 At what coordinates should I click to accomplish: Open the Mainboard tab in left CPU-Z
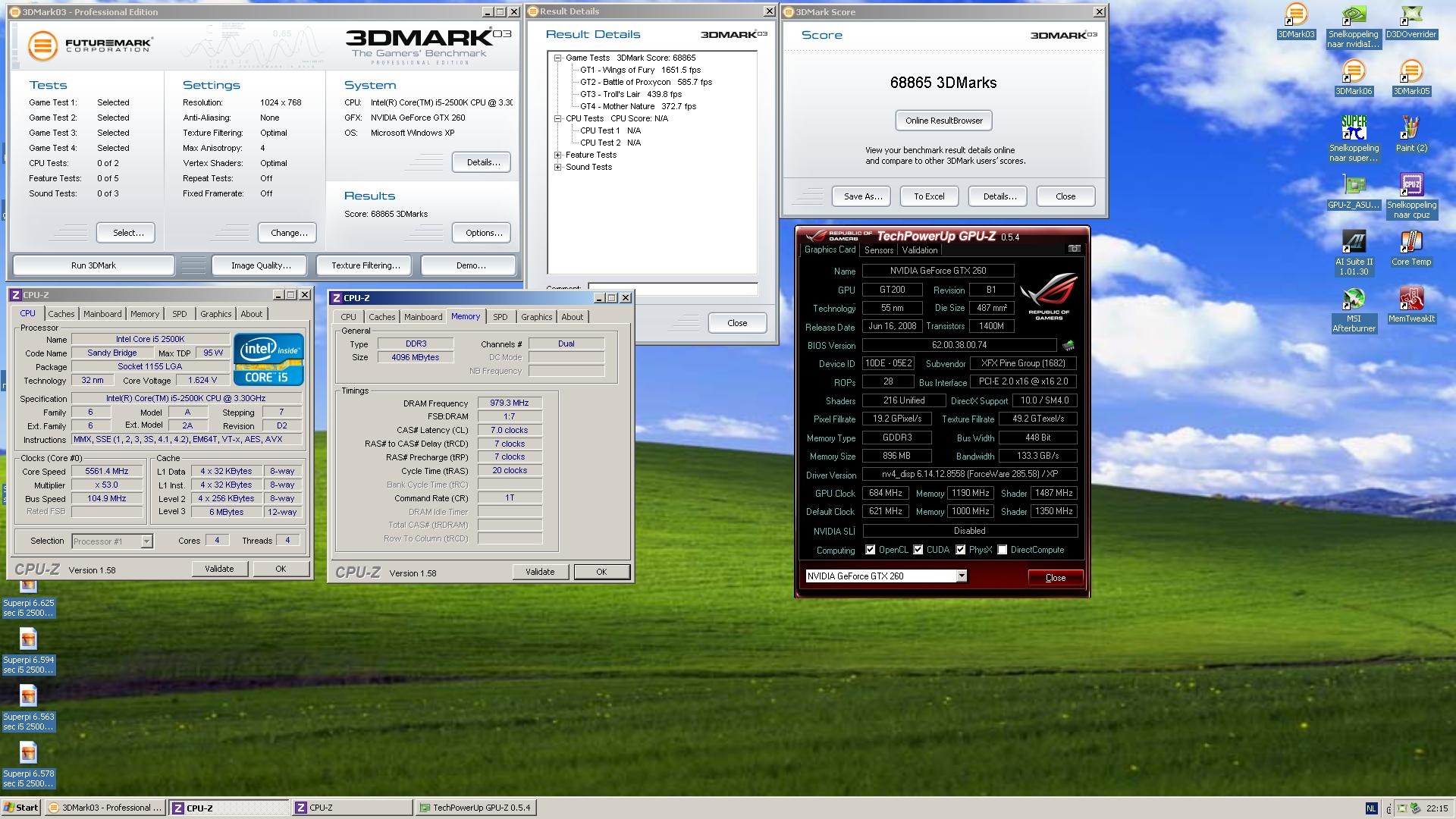point(102,314)
